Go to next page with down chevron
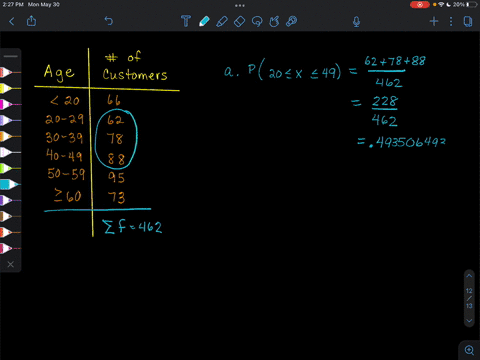The height and width of the screenshot is (360, 480). [x=469, y=321]
